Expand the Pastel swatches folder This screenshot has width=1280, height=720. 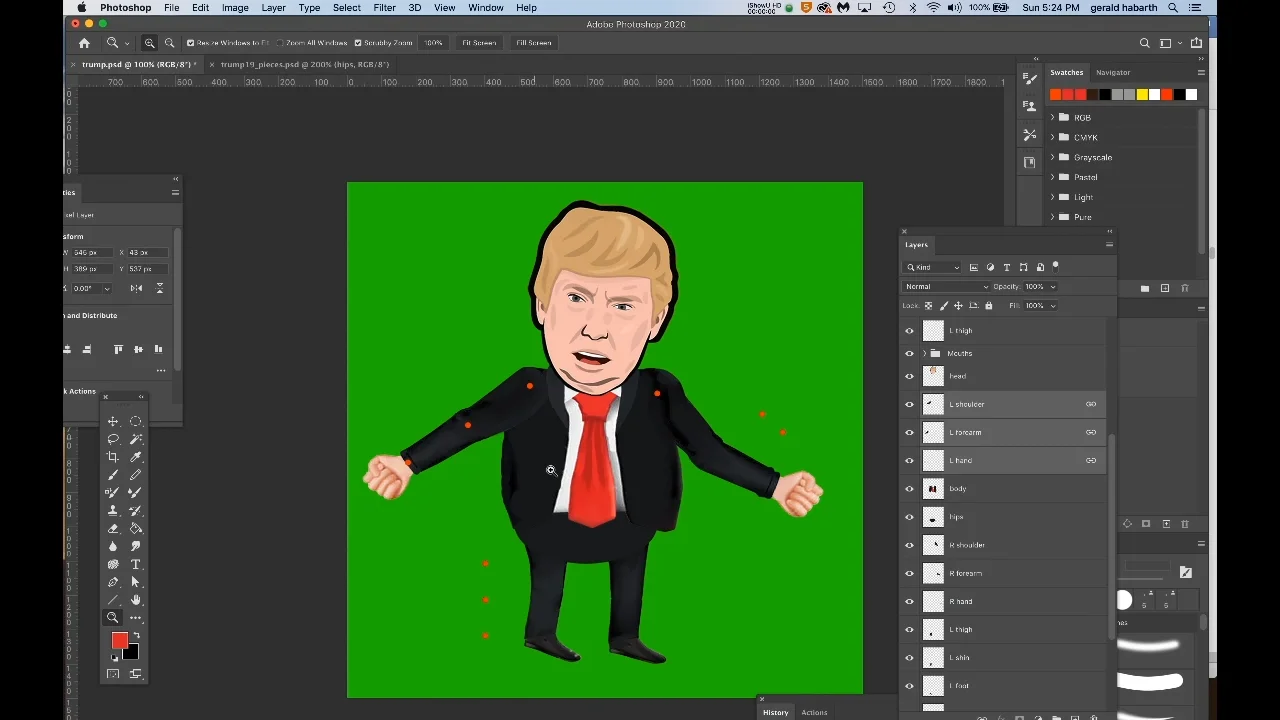click(1052, 177)
